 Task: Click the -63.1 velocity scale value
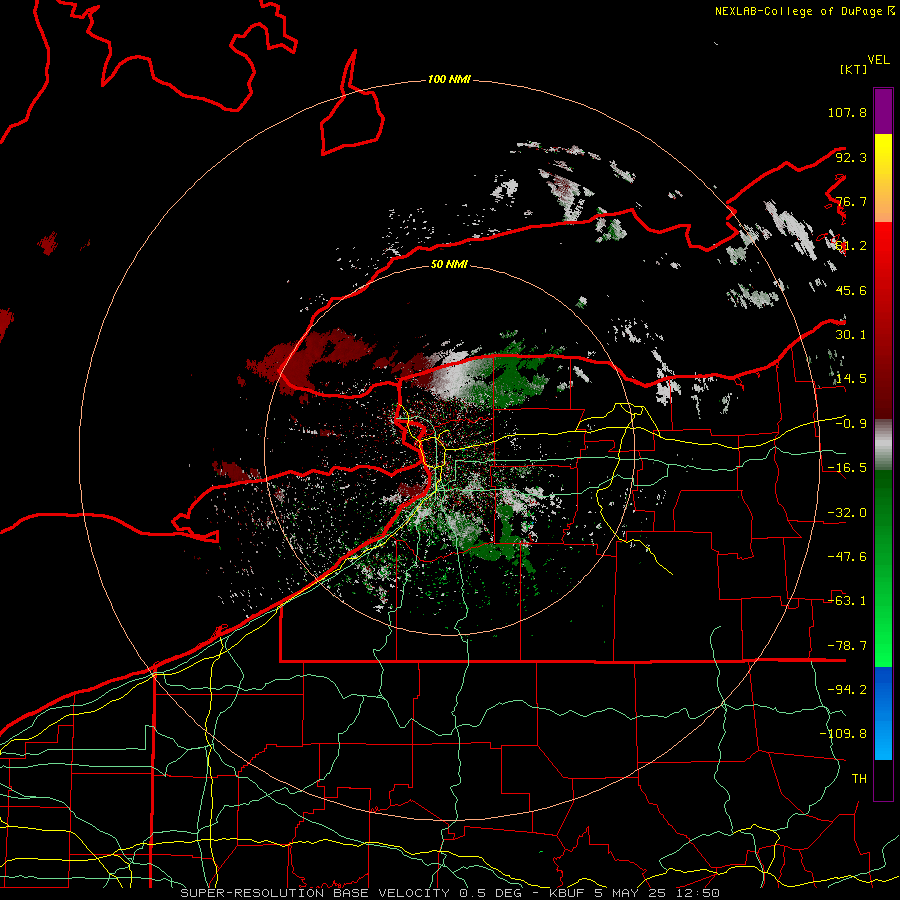(847, 600)
